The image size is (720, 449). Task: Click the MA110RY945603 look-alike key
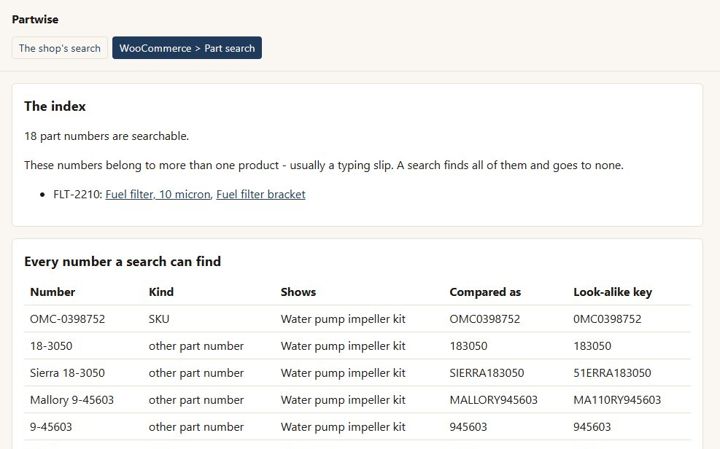(617, 400)
